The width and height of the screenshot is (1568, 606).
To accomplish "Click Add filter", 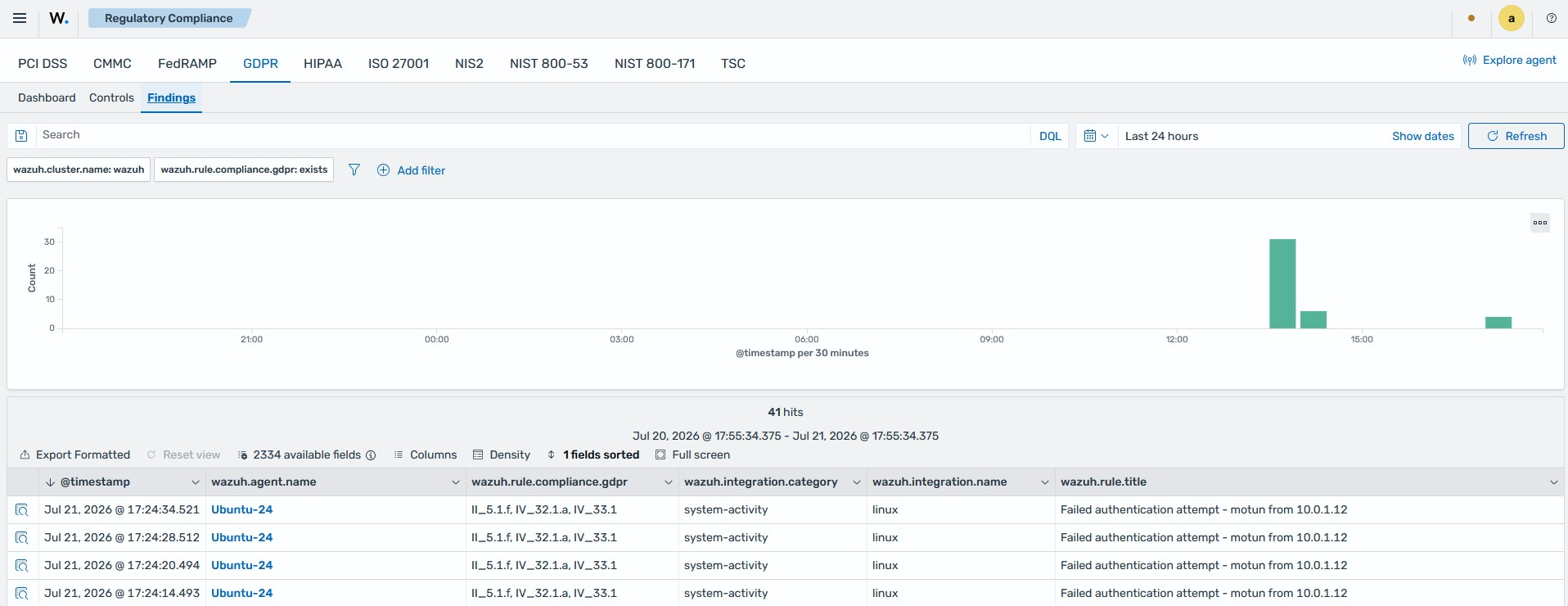I will 411,170.
